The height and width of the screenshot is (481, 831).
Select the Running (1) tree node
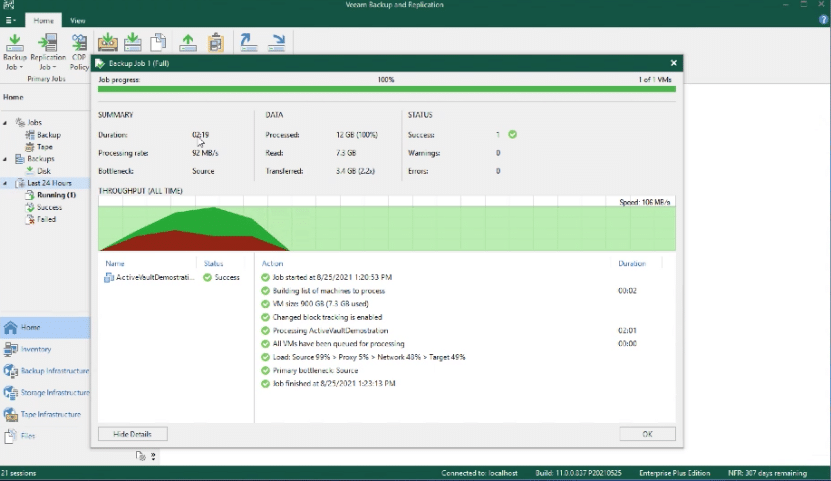click(x=50, y=195)
